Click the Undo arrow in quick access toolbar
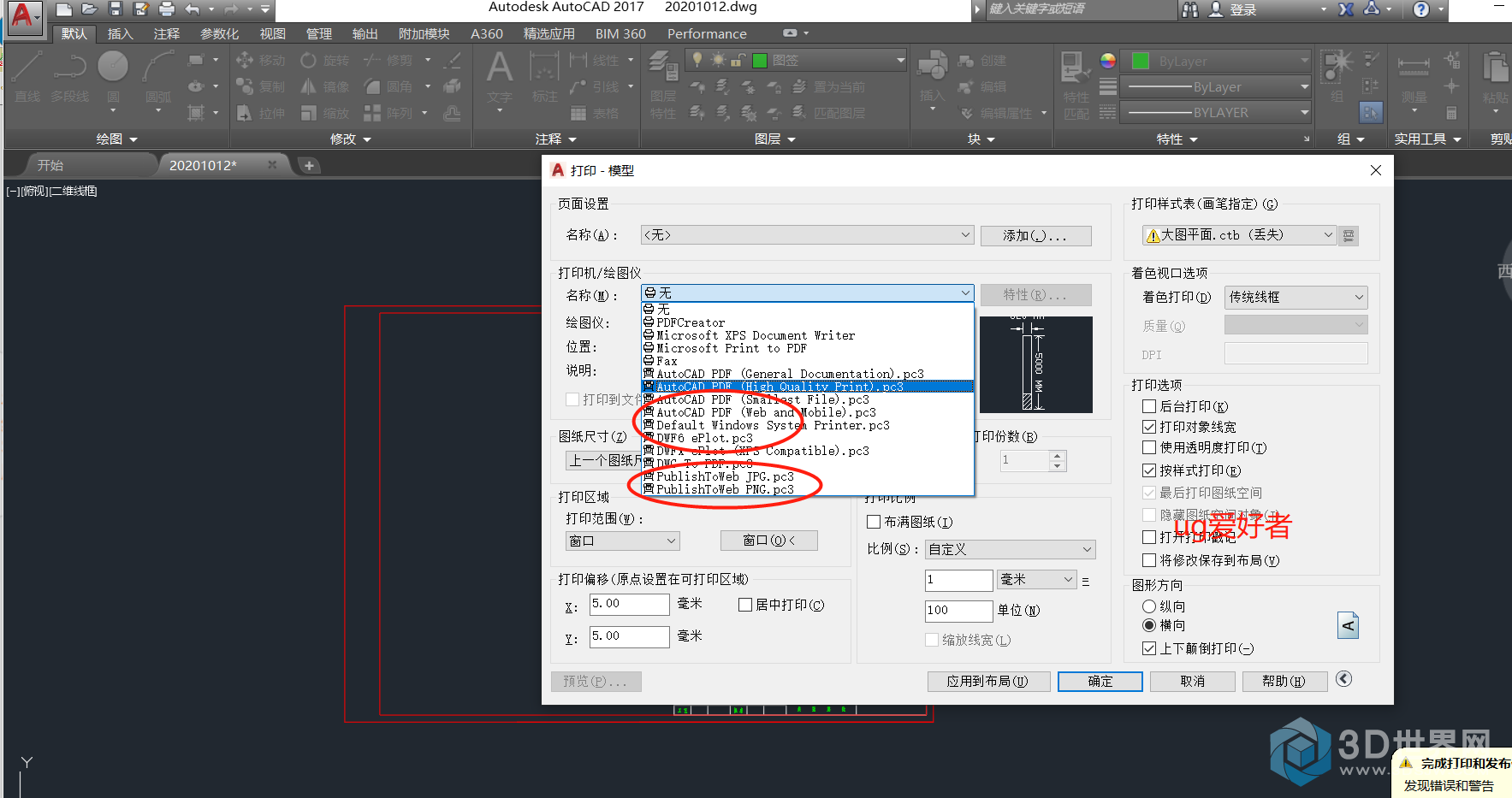The width and height of the screenshot is (1512, 798). coord(192,9)
